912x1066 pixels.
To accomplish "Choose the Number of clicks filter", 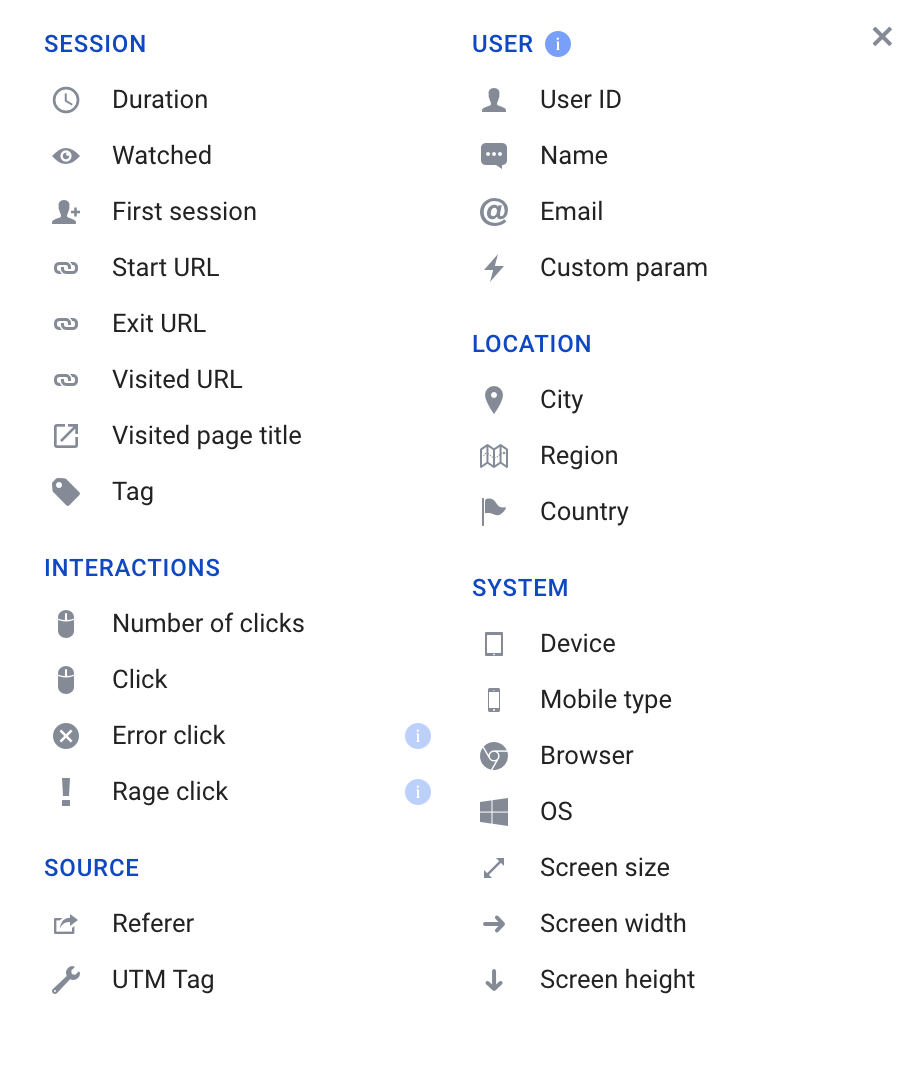I will 208,623.
